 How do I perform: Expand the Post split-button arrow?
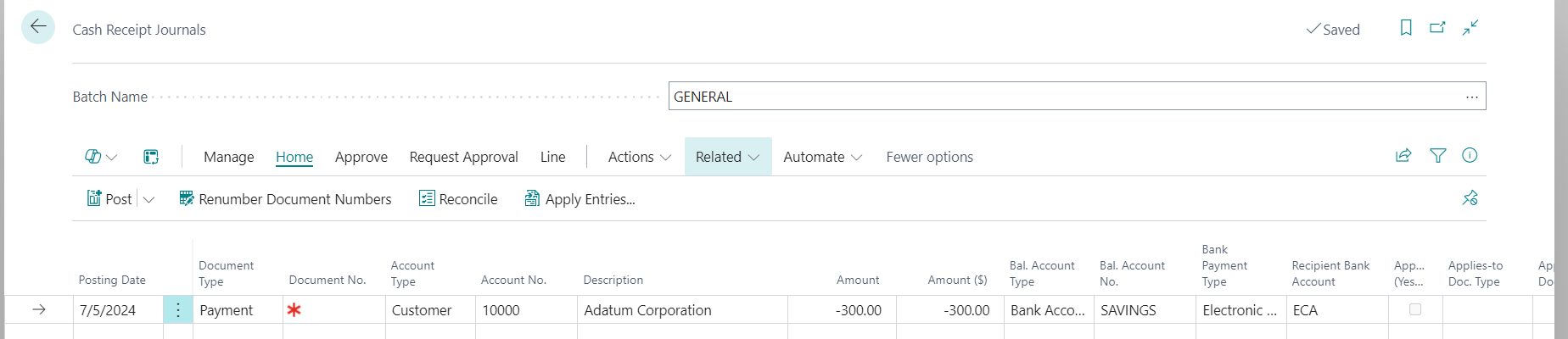(x=148, y=199)
